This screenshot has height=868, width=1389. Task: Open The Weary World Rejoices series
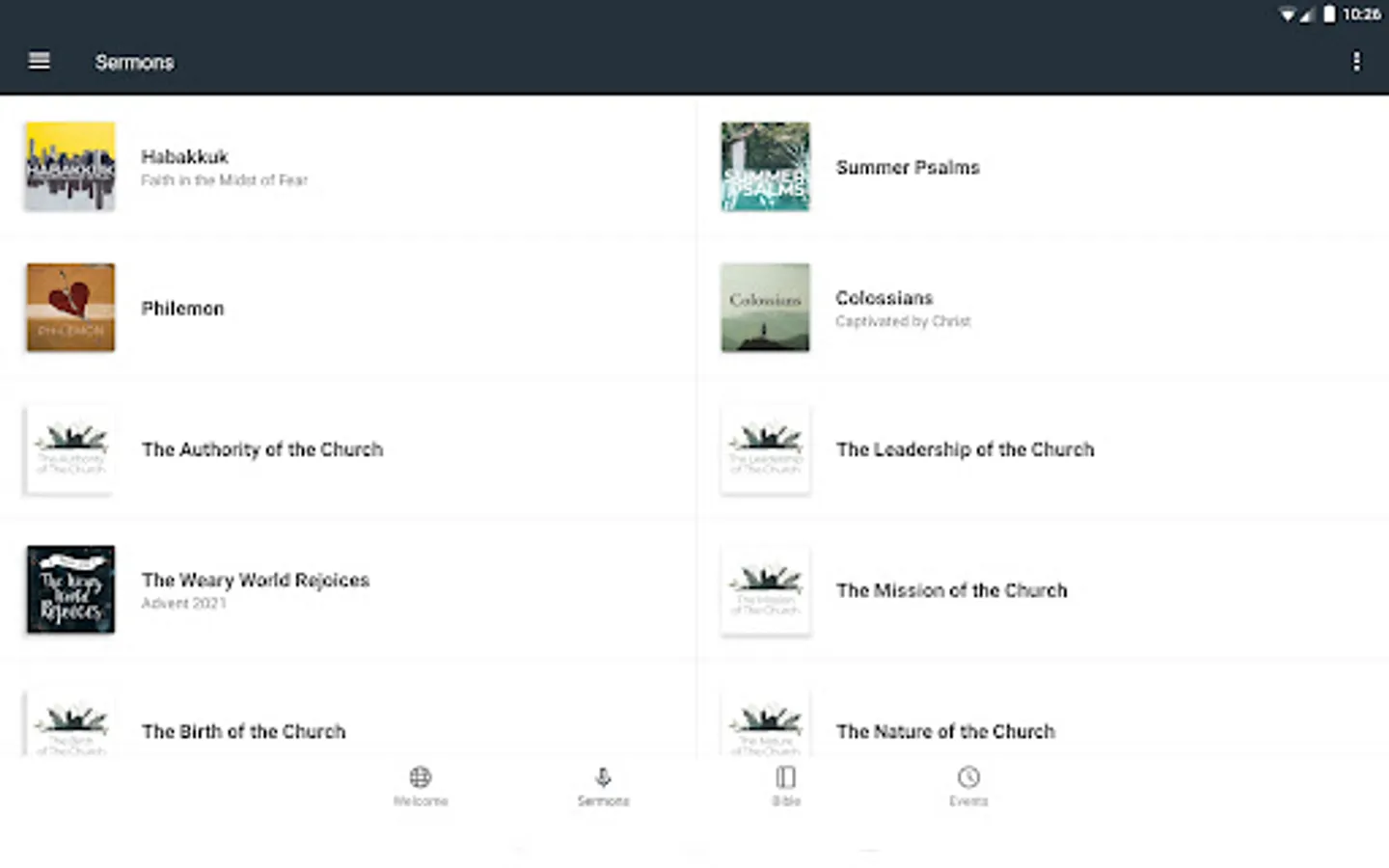pyautogui.click(x=256, y=581)
